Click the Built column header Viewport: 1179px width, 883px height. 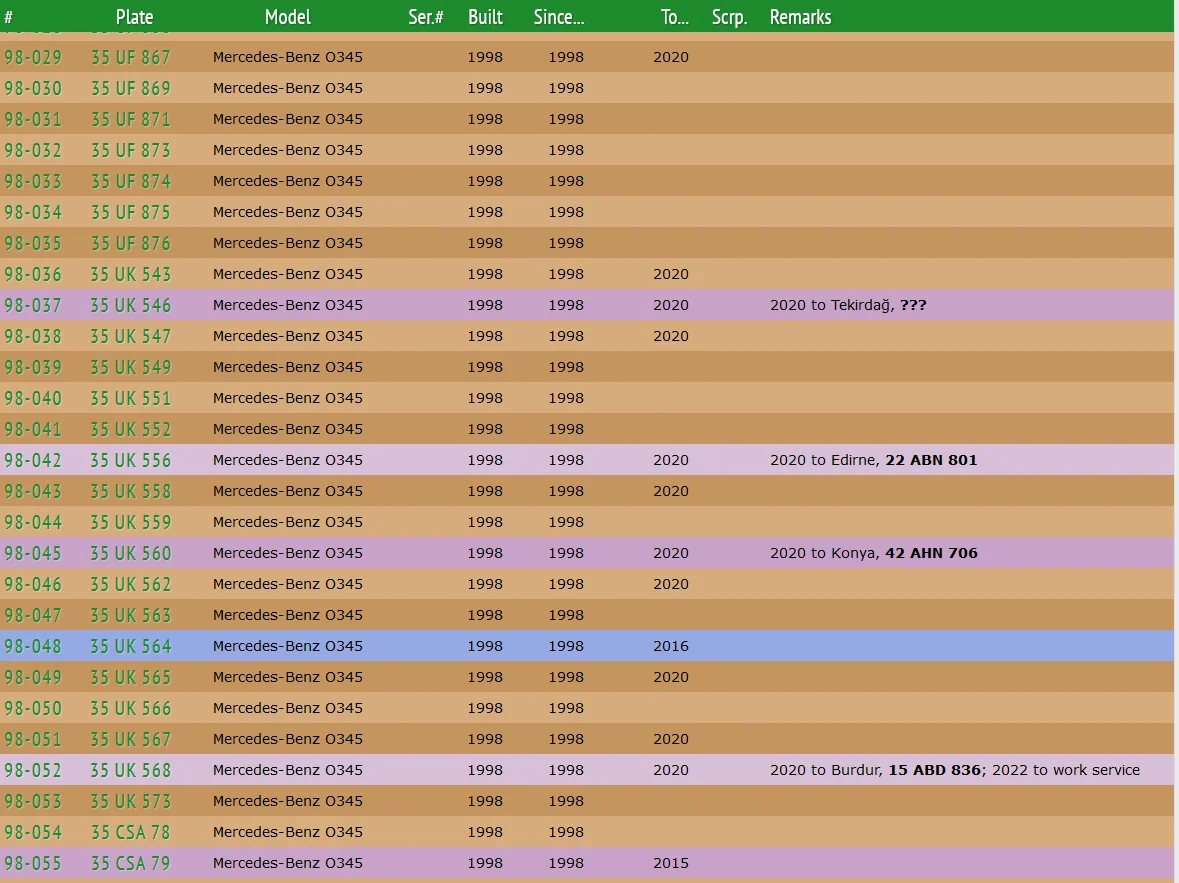tap(485, 17)
